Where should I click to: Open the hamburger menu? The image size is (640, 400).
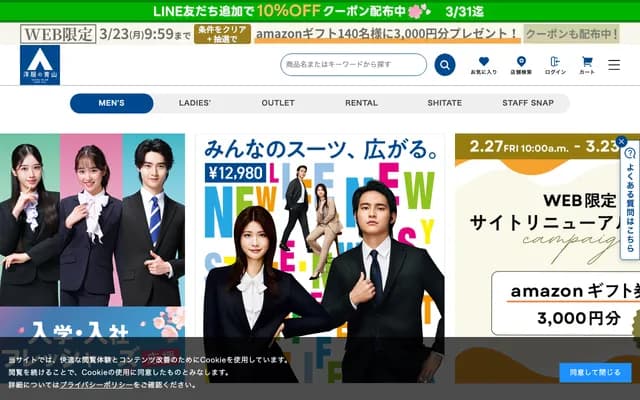614,65
